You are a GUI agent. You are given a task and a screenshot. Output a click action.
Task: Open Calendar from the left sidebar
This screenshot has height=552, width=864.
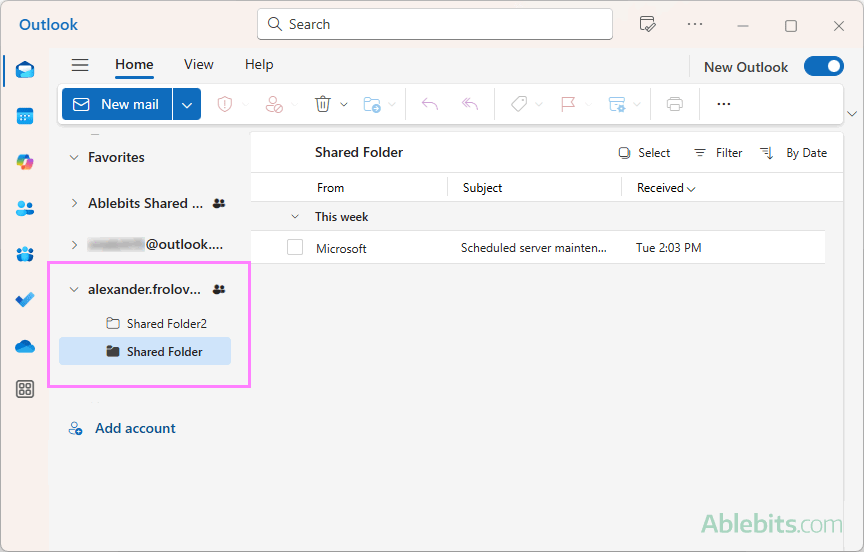click(x=25, y=116)
